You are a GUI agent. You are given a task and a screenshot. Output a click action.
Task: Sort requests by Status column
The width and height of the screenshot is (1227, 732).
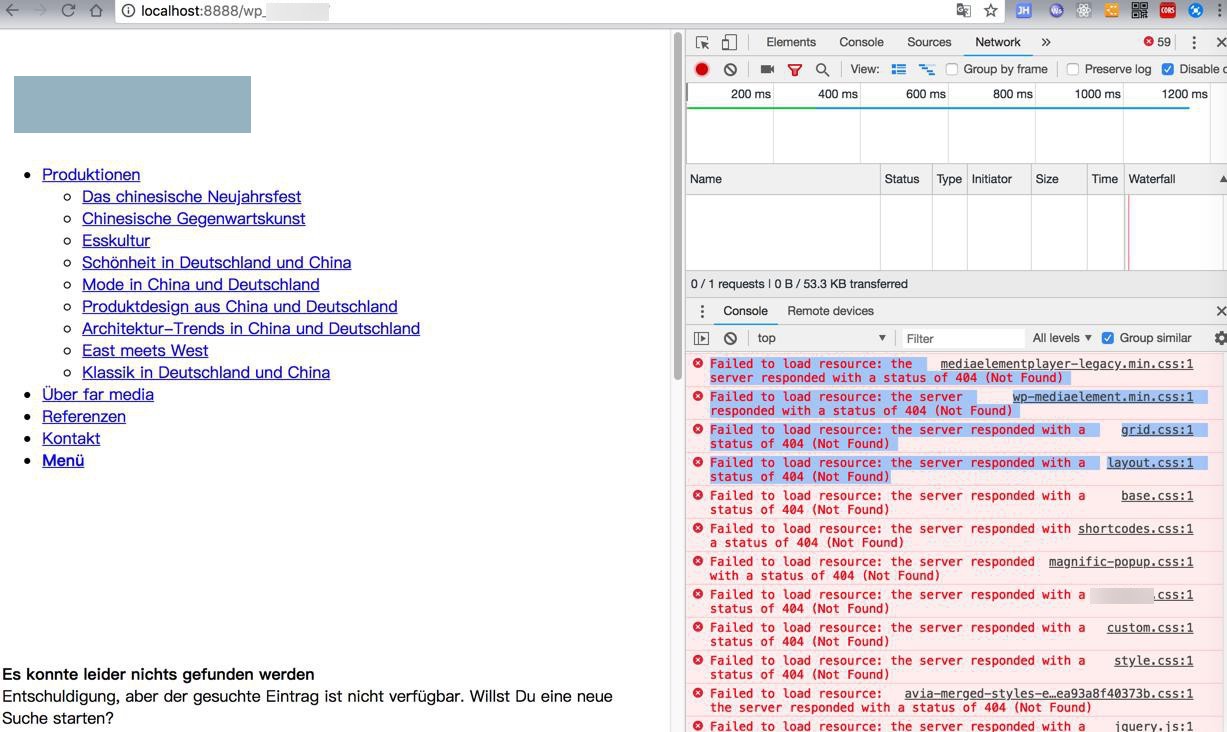coord(906,179)
